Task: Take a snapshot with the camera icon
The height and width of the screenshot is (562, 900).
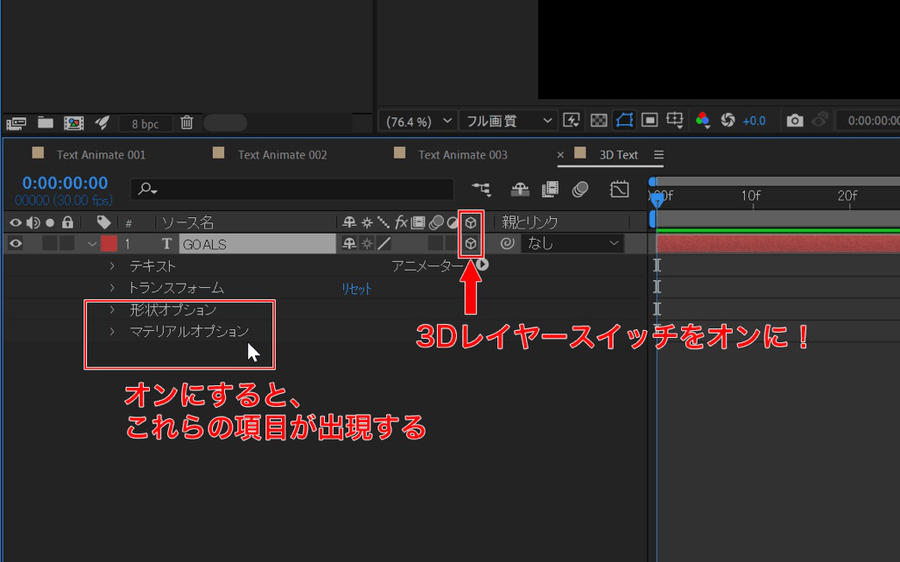Action: tap(795, 121)
